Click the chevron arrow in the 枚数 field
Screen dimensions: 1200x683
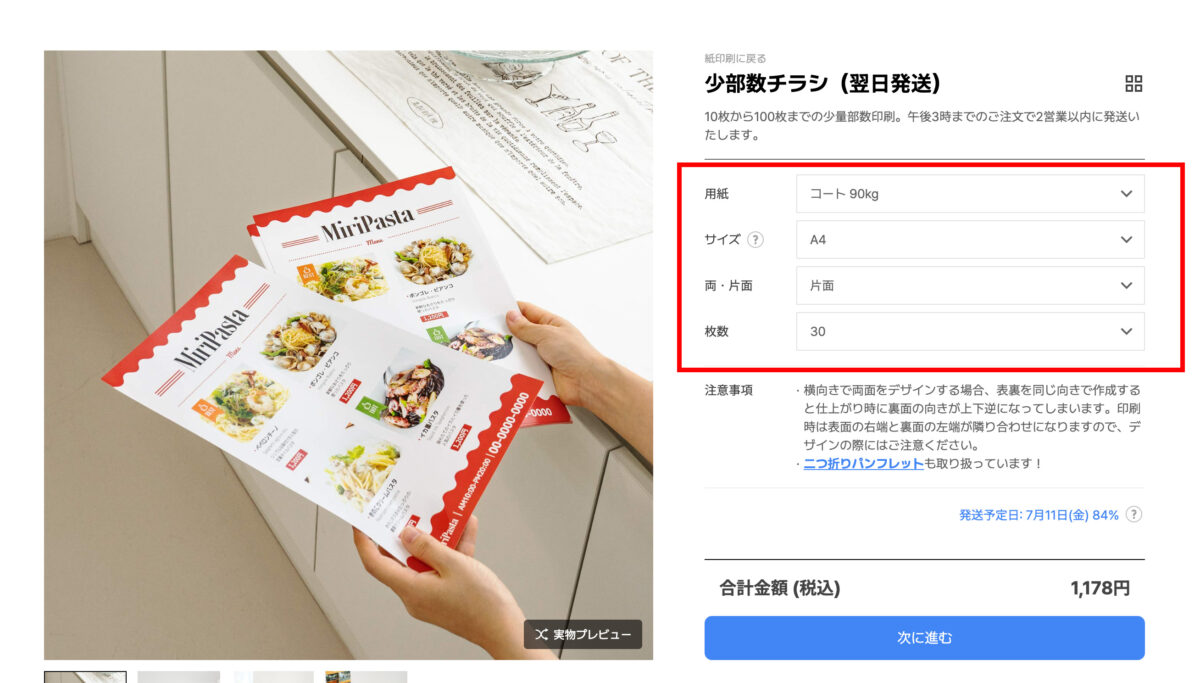(x=1126, y=331)
